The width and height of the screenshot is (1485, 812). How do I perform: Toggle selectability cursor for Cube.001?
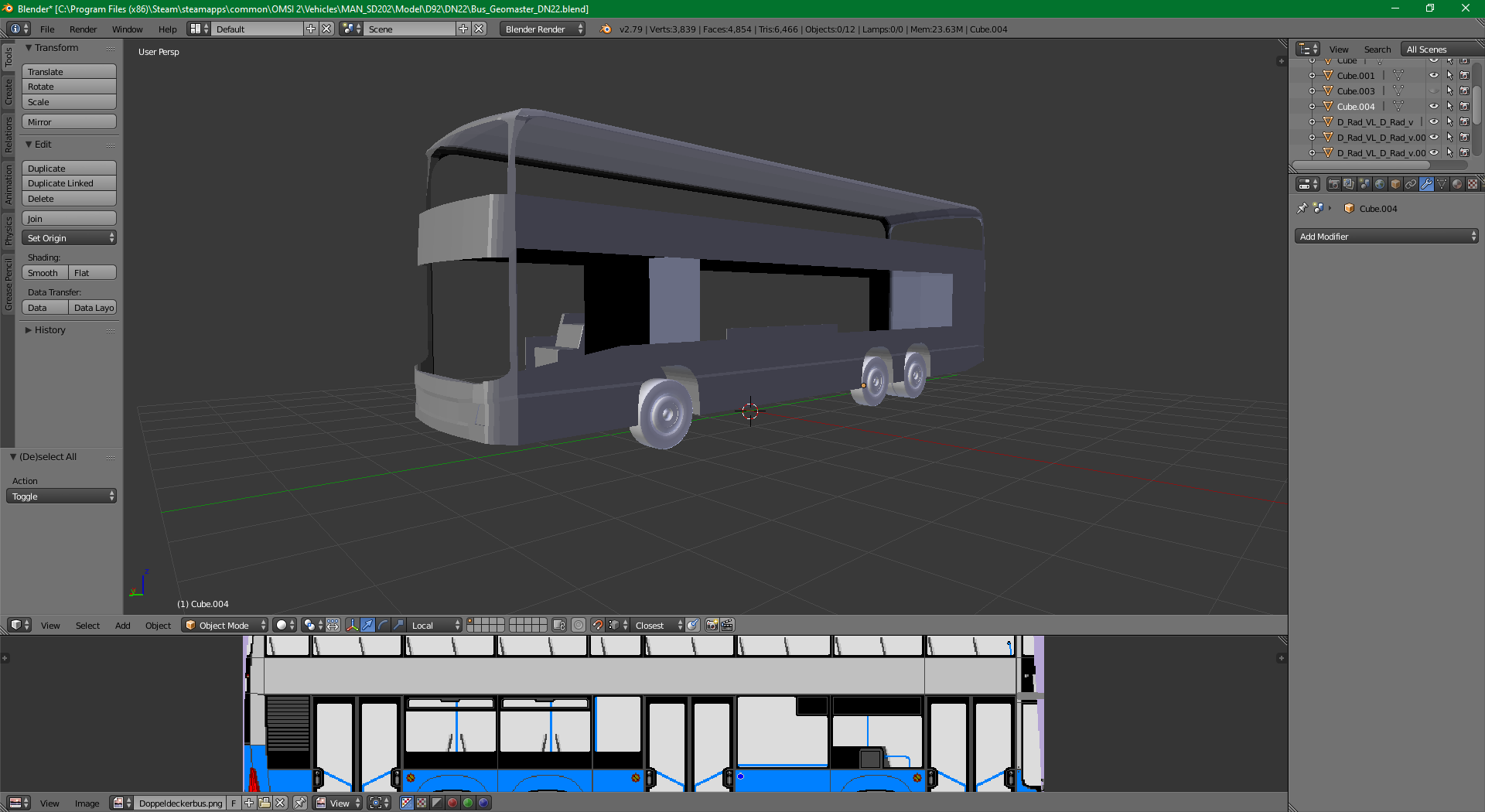[x=1449, y=76]
